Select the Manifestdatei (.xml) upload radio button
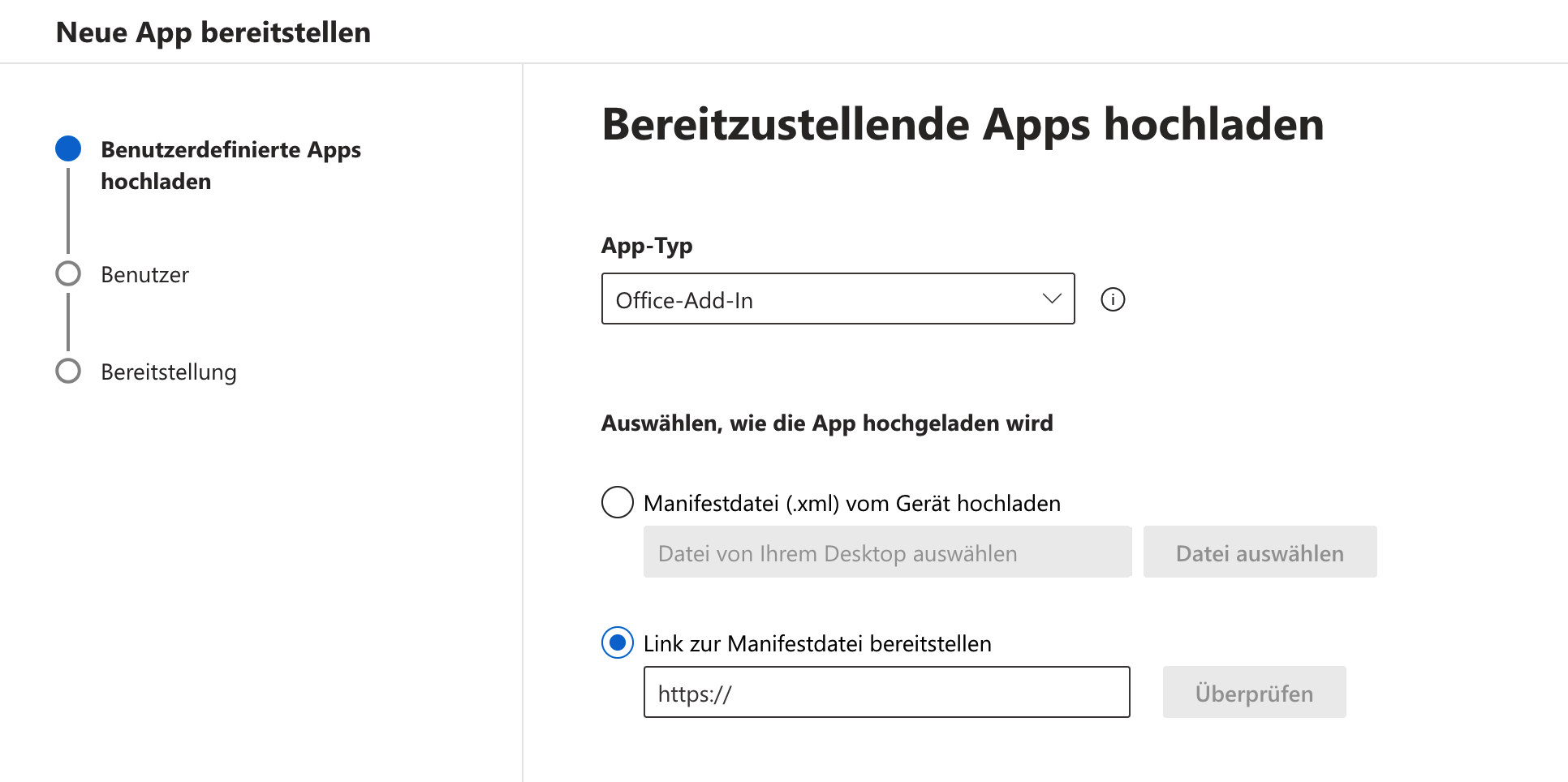The width and height of the screenshot is (1568, 782). click(x=617, y=502)
